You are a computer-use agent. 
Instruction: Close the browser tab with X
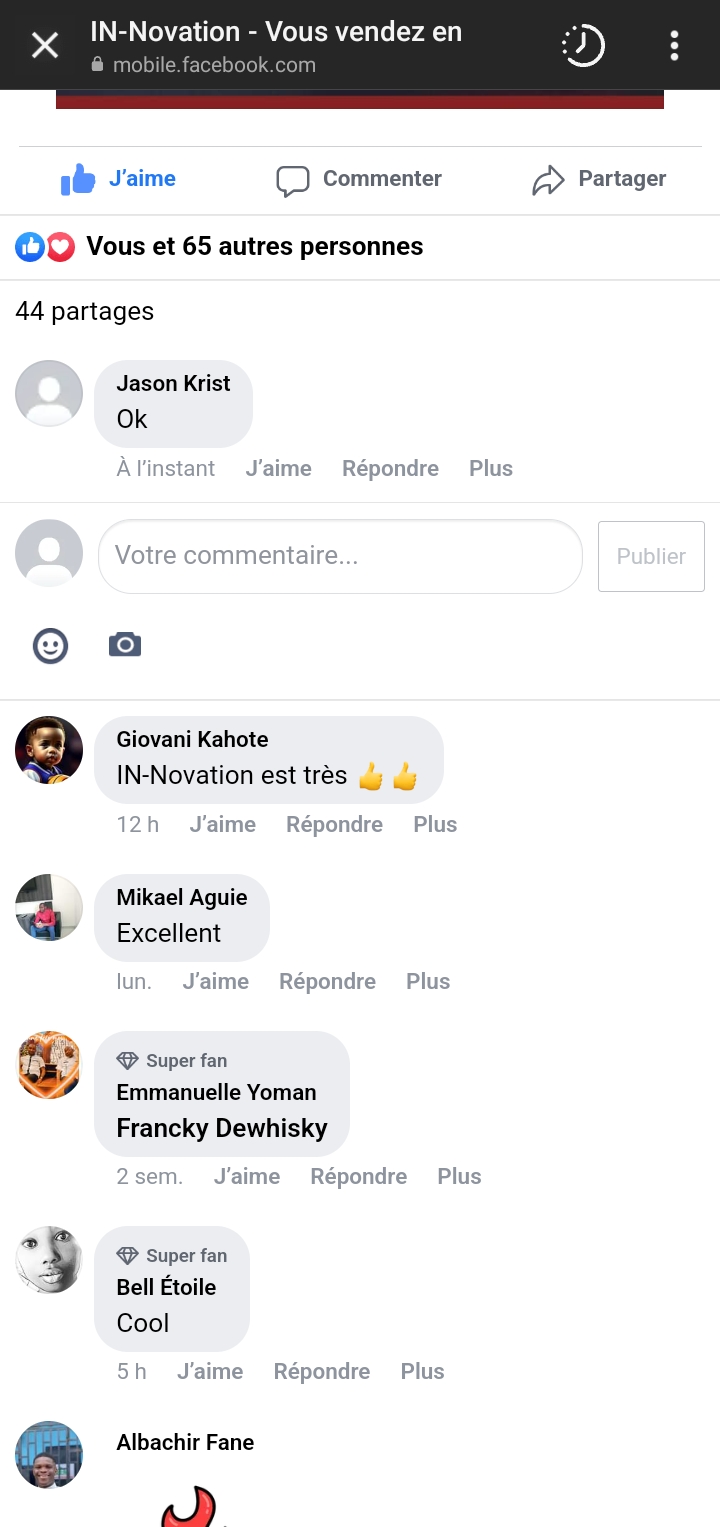[45, 45]
